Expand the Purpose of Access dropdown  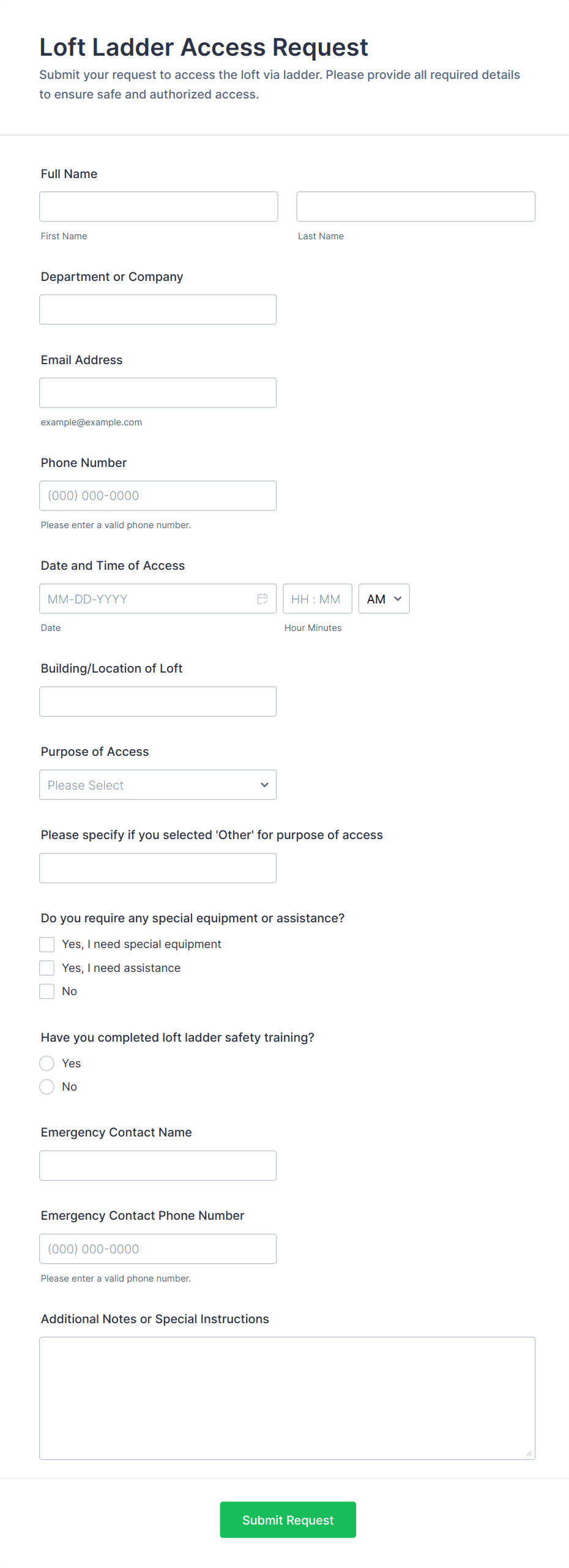coord(158,785)
